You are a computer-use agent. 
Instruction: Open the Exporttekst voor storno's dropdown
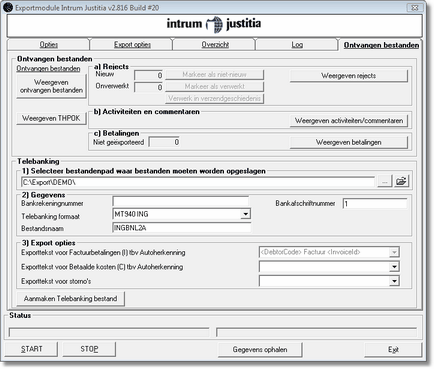point(394,281)
